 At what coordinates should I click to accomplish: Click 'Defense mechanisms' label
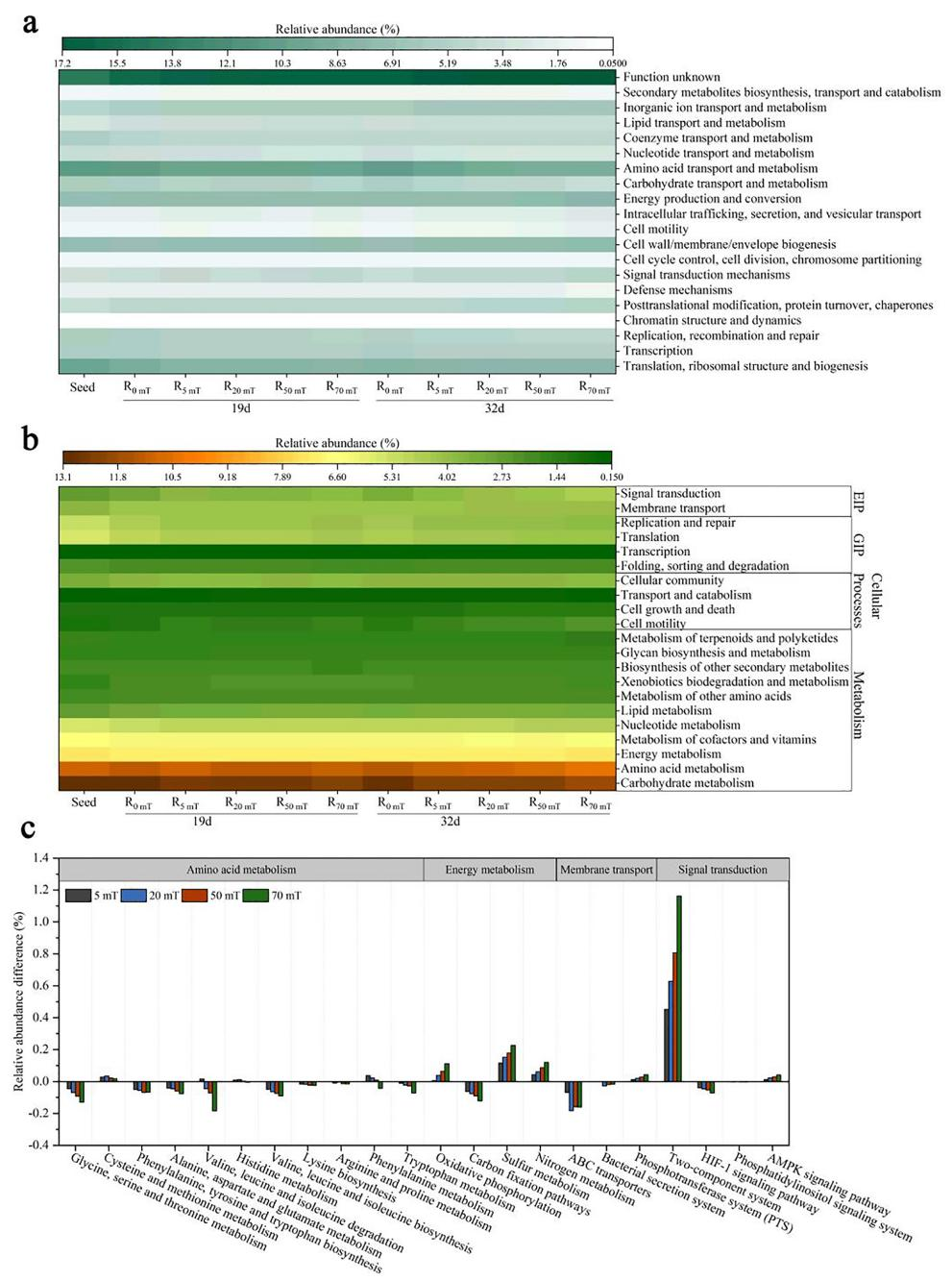[x=677, y=290]
